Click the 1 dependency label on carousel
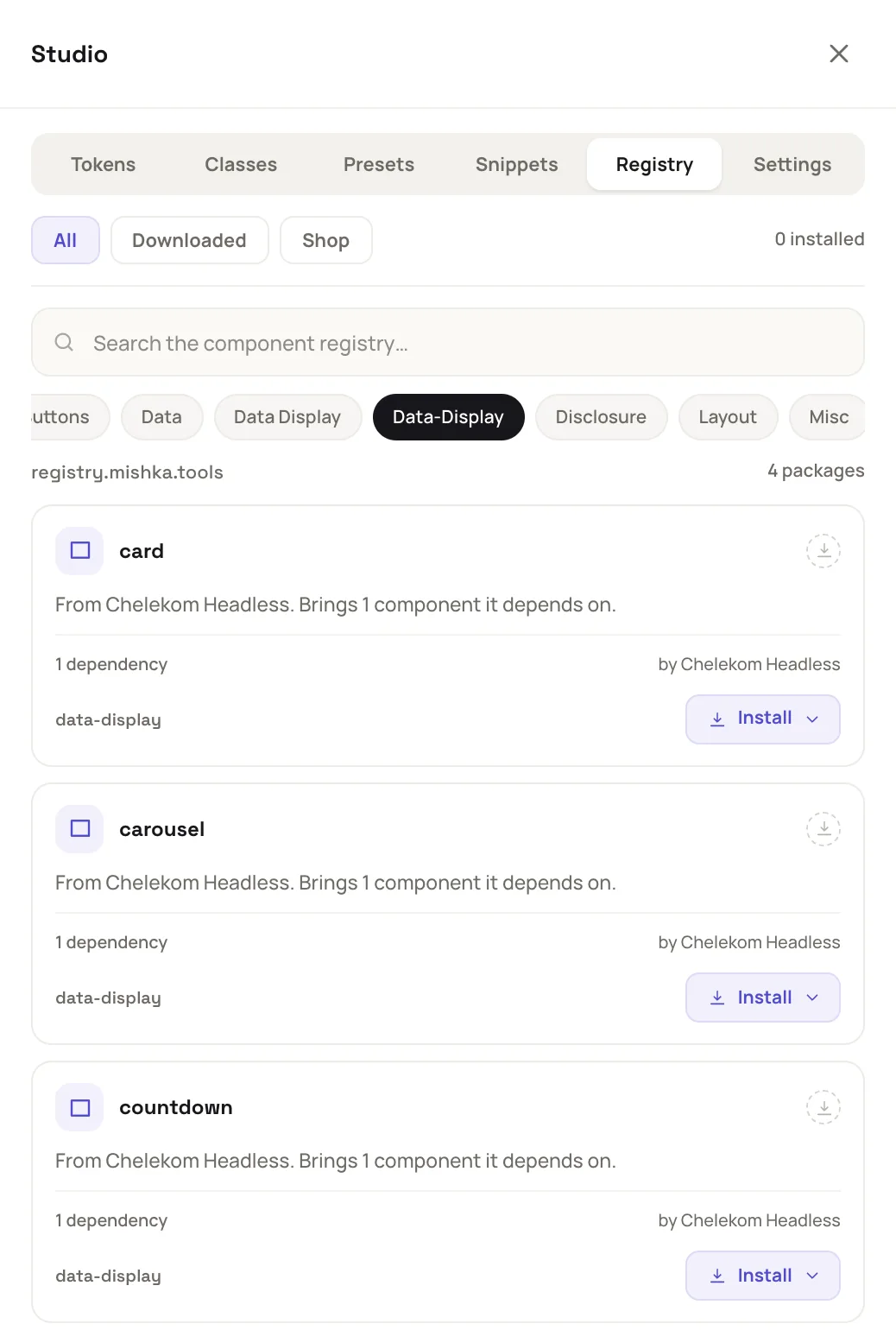 coord(111,942)
